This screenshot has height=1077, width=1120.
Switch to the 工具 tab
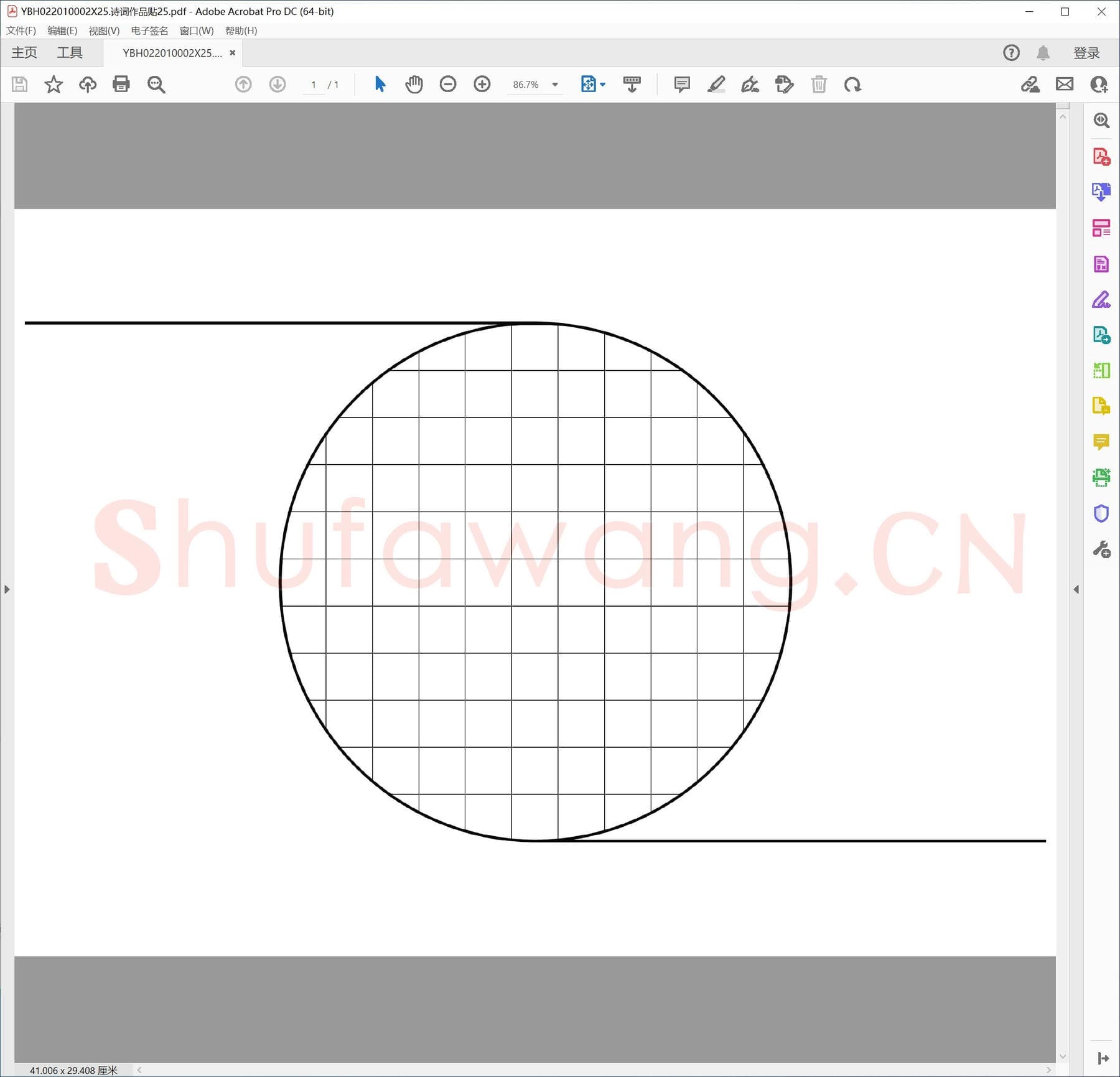(70, 53)
